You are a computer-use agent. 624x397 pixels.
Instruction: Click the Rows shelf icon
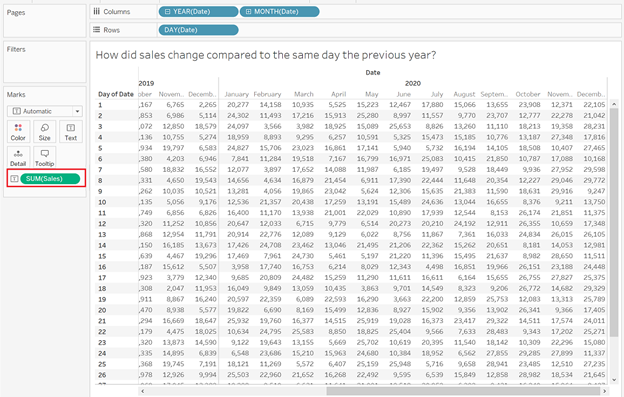pyautogui.click(x=97, y=30)
